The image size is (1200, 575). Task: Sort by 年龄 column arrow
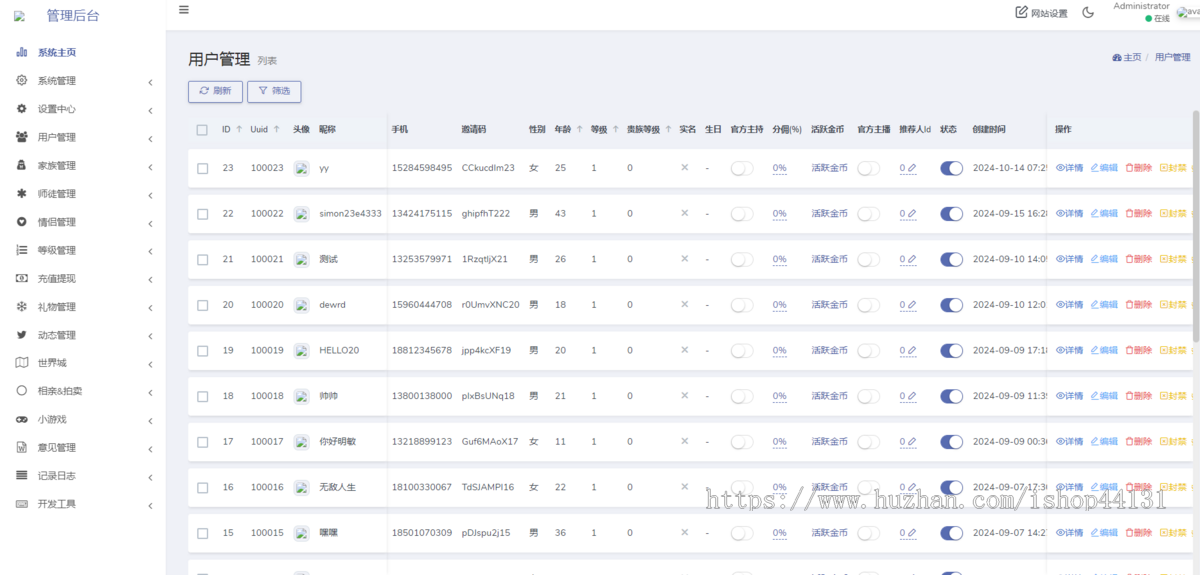point(579,130)
